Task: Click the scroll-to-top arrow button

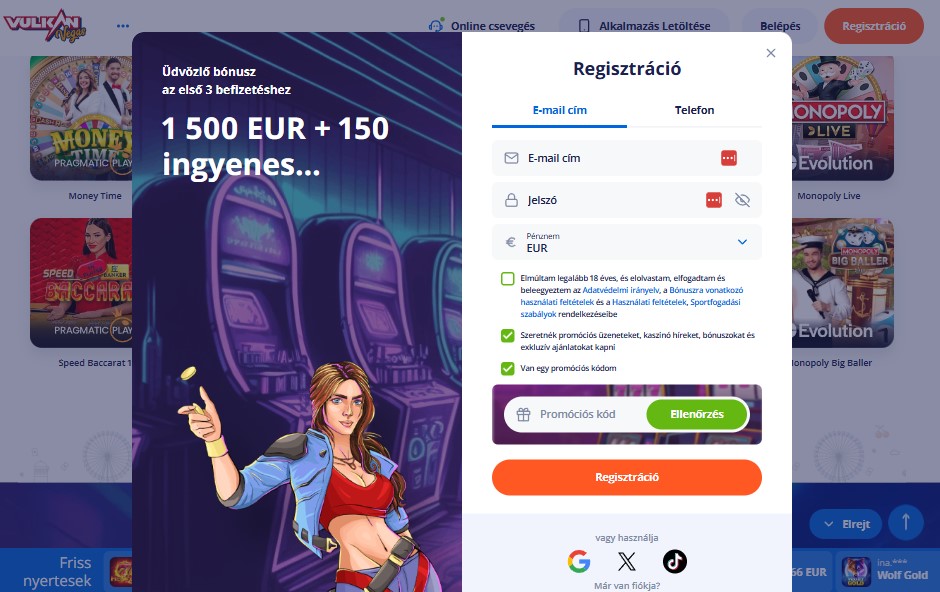Action: 906,523
